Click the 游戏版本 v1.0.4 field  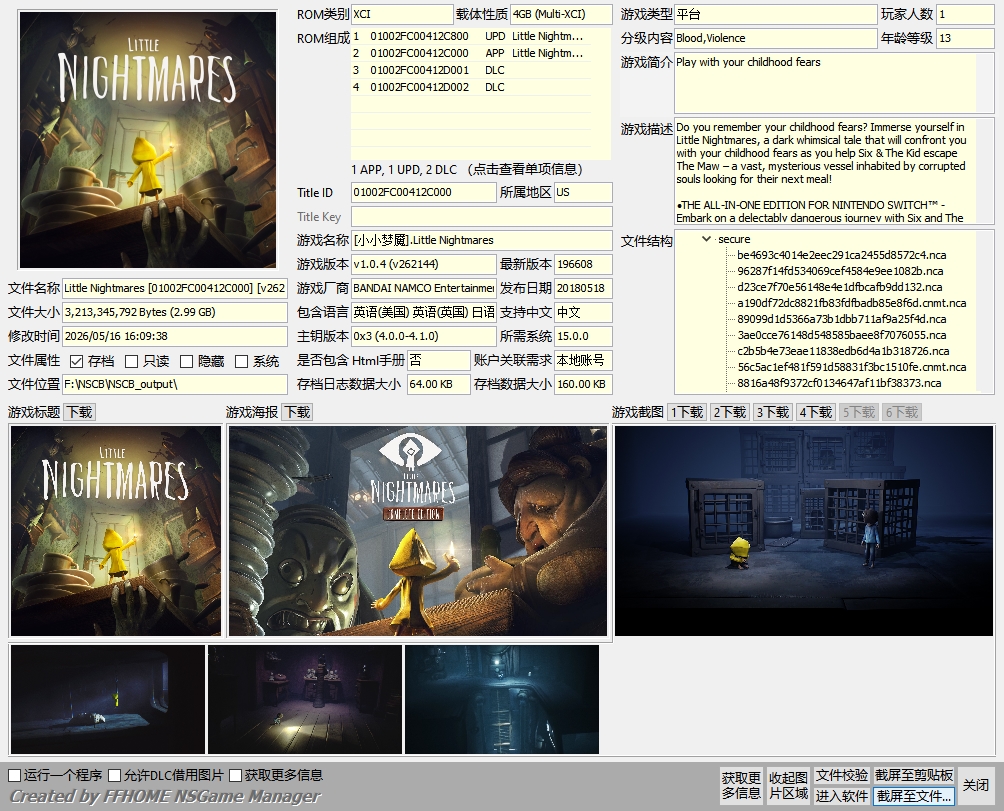coord(423,264)
